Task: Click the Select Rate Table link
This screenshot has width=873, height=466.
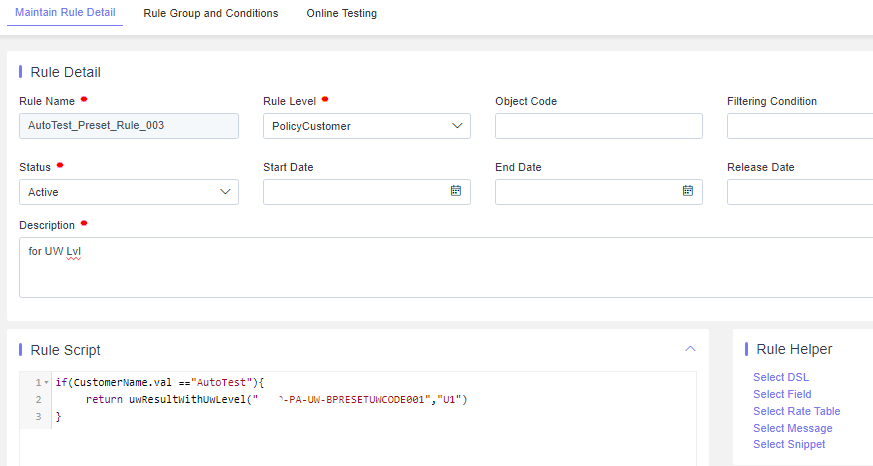Action: 796,411
